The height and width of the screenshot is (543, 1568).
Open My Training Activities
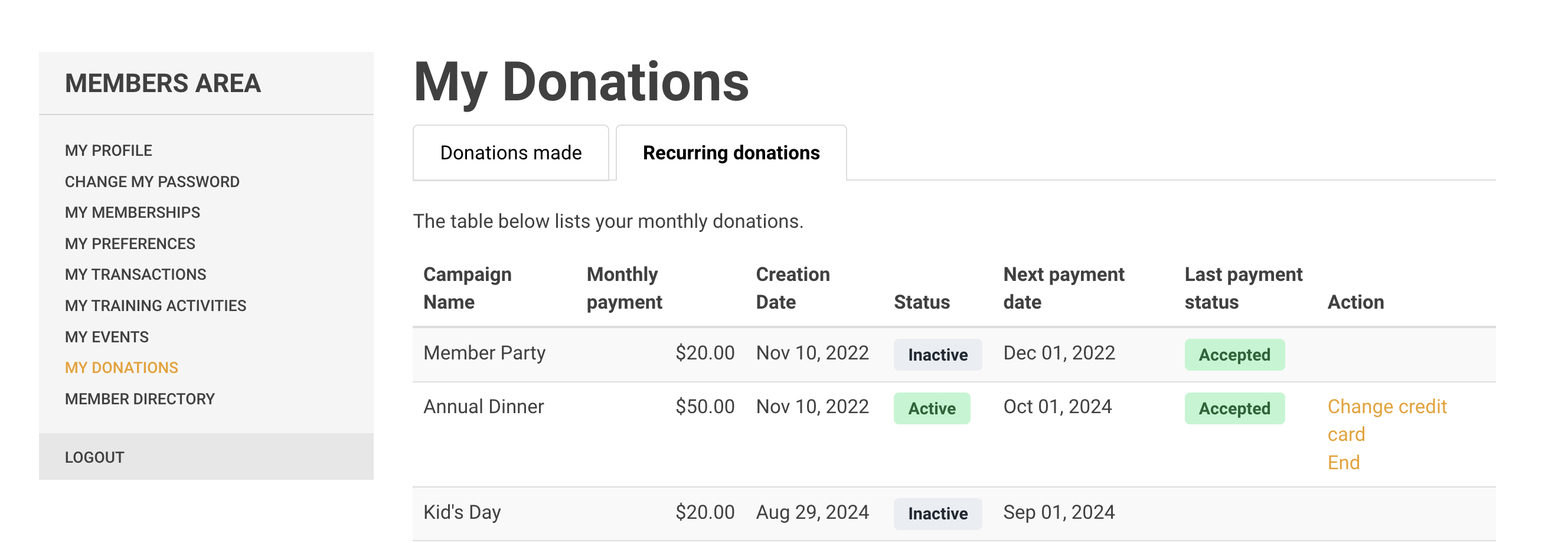[155, 306]
